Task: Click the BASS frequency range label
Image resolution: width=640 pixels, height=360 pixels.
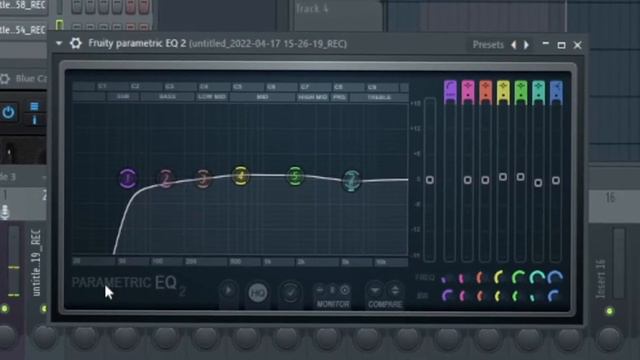Action: pos(167,97)
